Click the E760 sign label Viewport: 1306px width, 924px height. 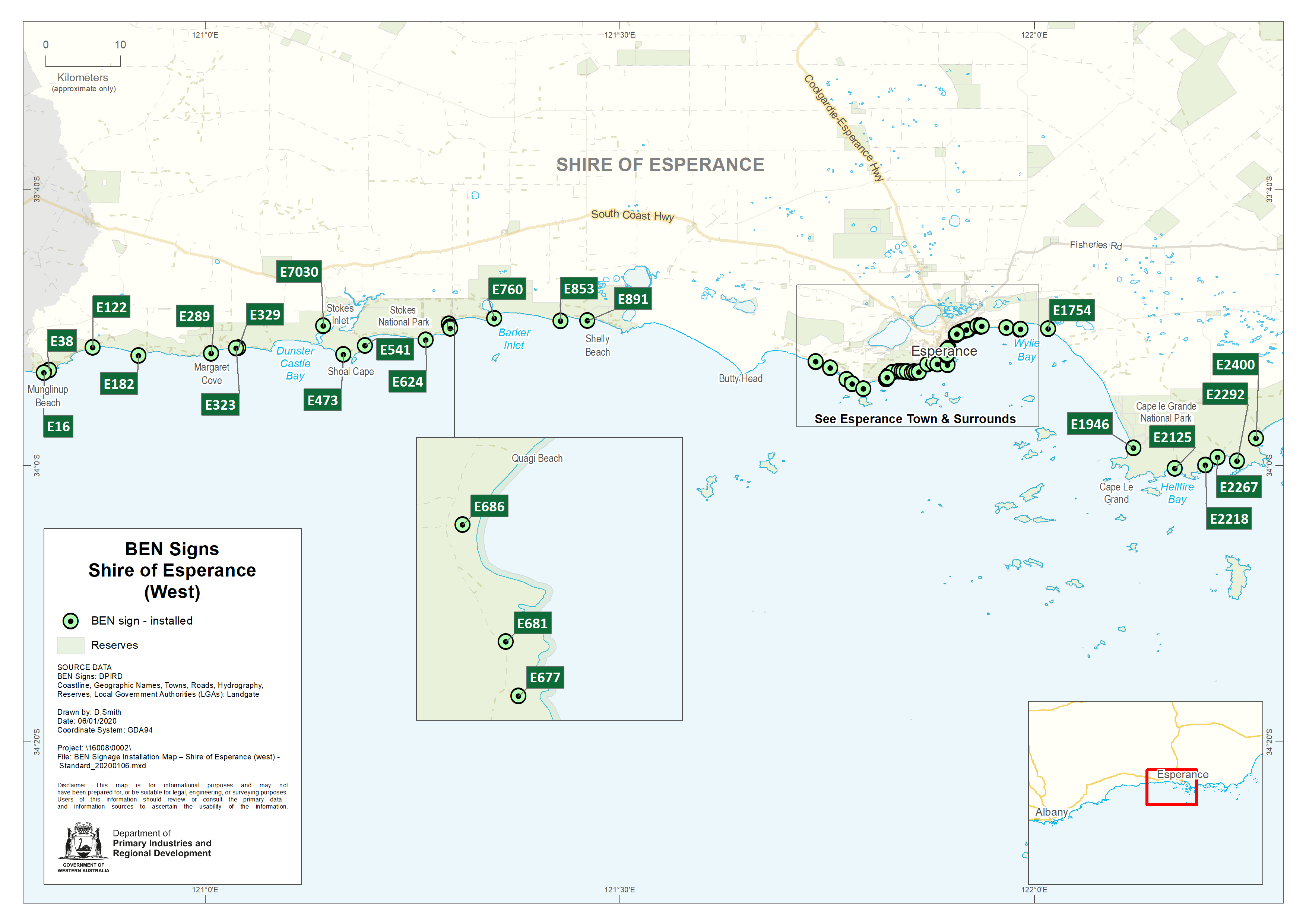507,289
